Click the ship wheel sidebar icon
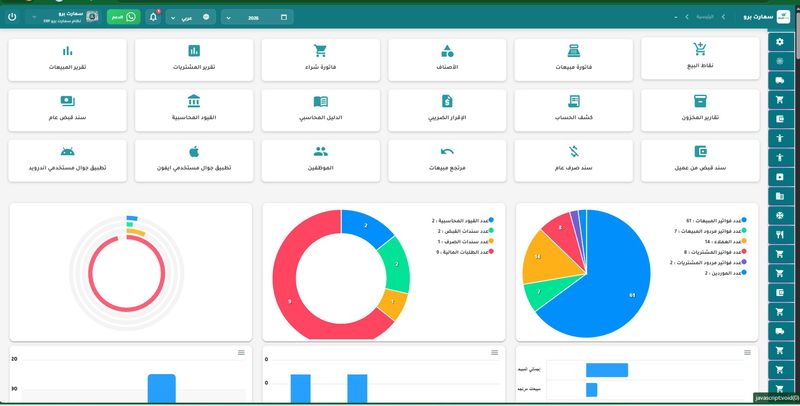Image resolution: width=800 pixels, height=406 pixels. click(779, 215)
